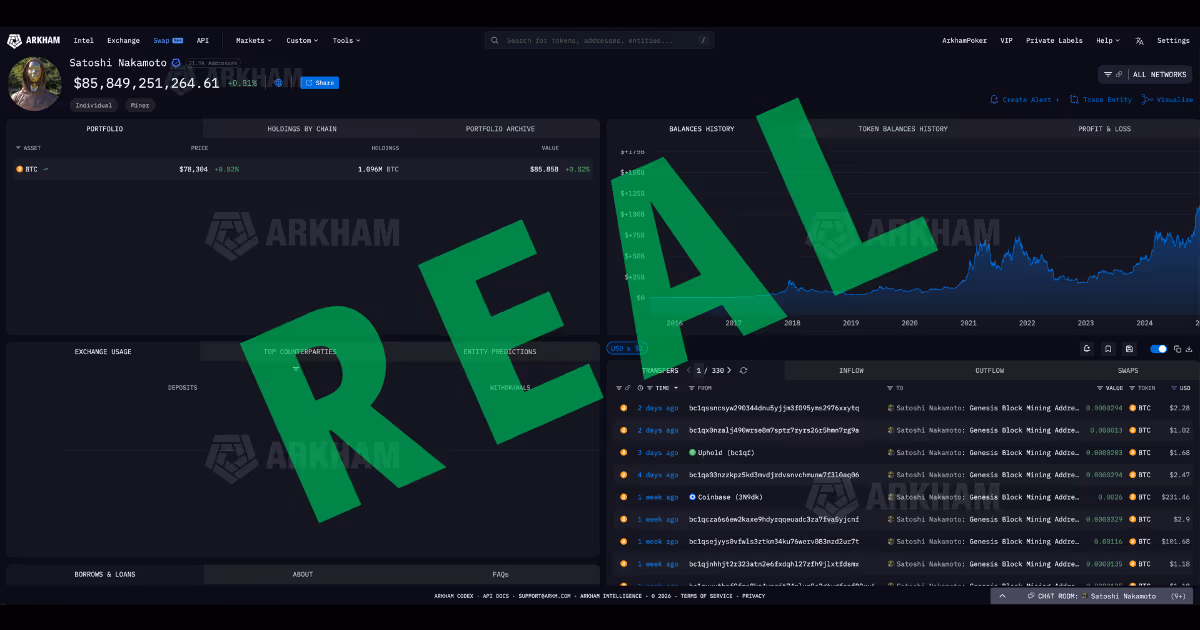This screenshot has width=1200, height=630.
Task: Open the FAQs tab
Action: pyautogui.click(x=500, y=575)
